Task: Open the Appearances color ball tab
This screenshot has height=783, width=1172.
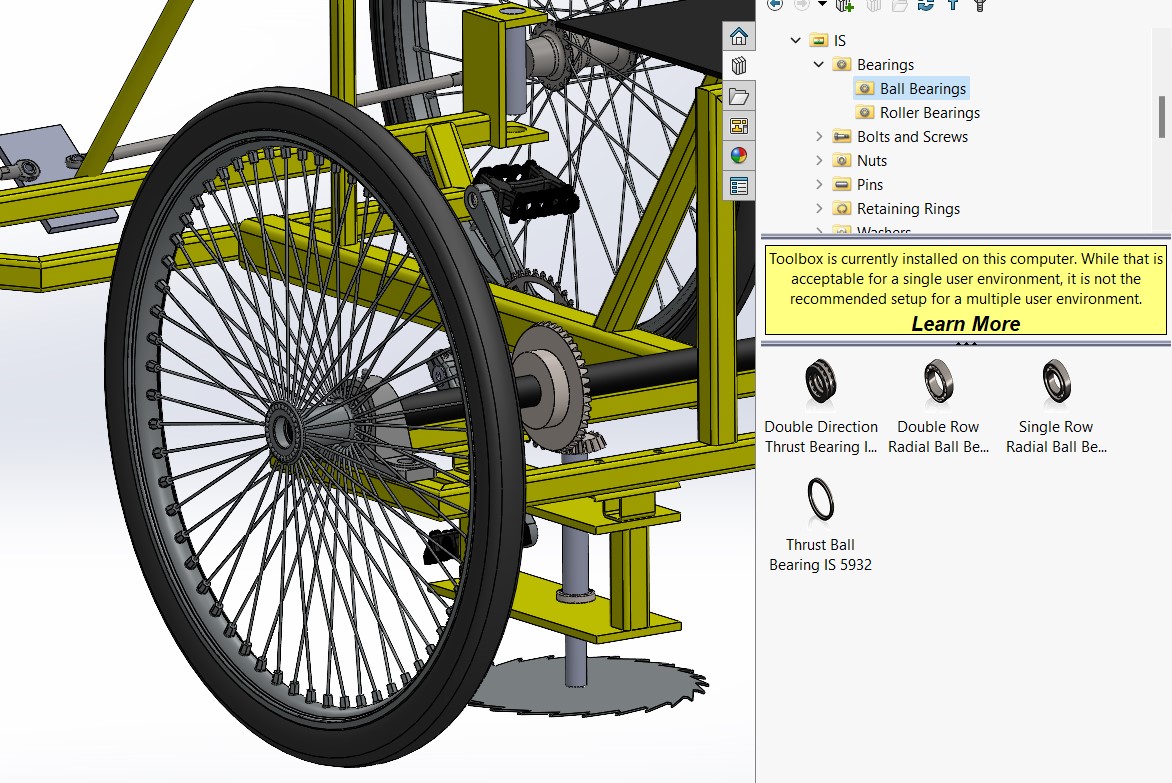Action: [738, 155]
